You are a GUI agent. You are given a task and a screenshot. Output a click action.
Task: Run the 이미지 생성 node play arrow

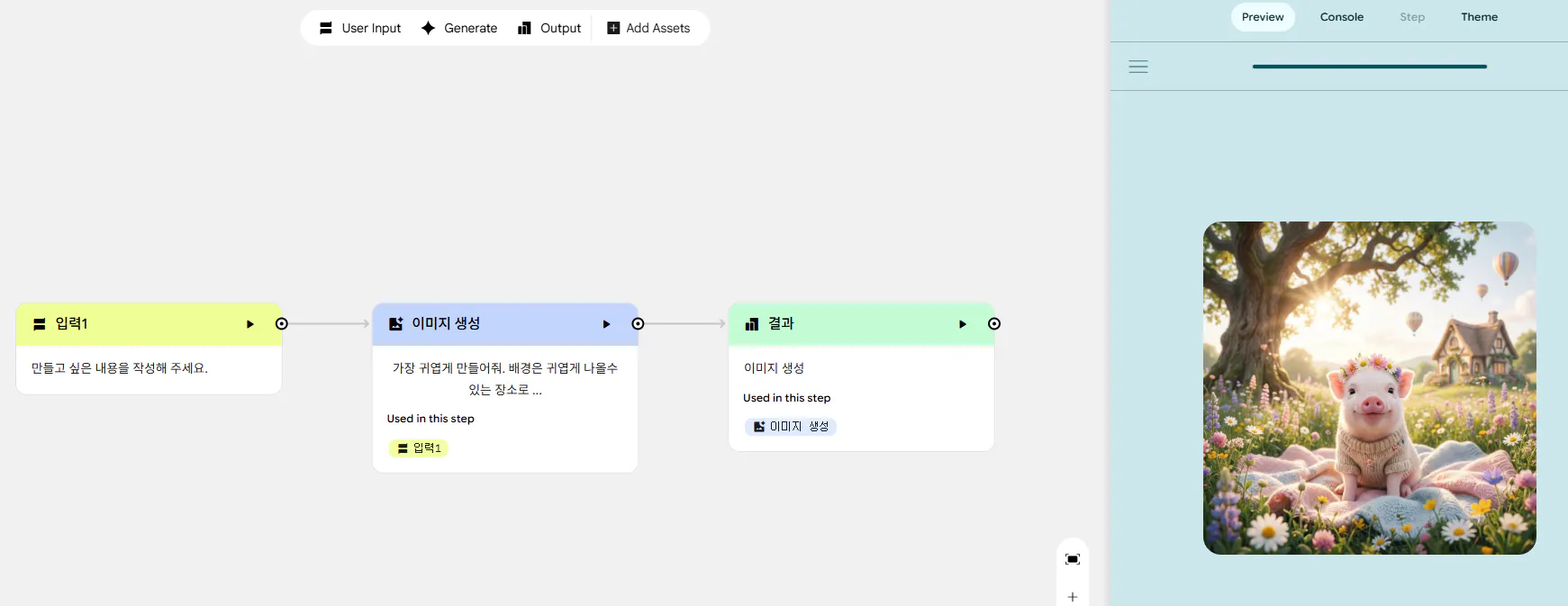pos(606,324)
